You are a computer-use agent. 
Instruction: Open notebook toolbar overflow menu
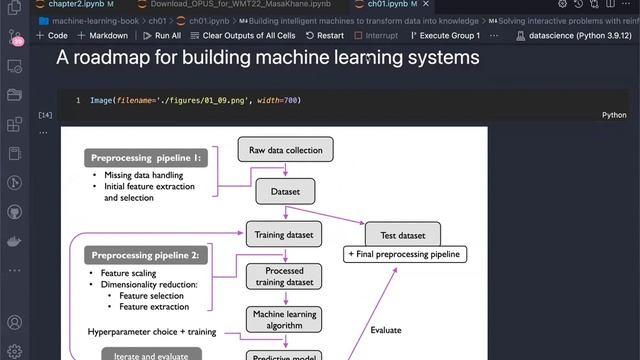point(494,36)
